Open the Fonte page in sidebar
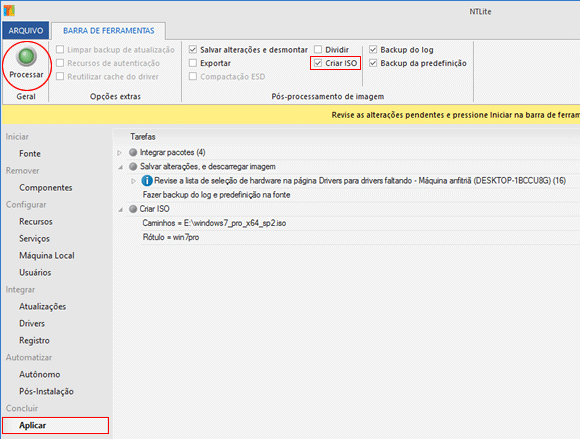 coord(30,153)
